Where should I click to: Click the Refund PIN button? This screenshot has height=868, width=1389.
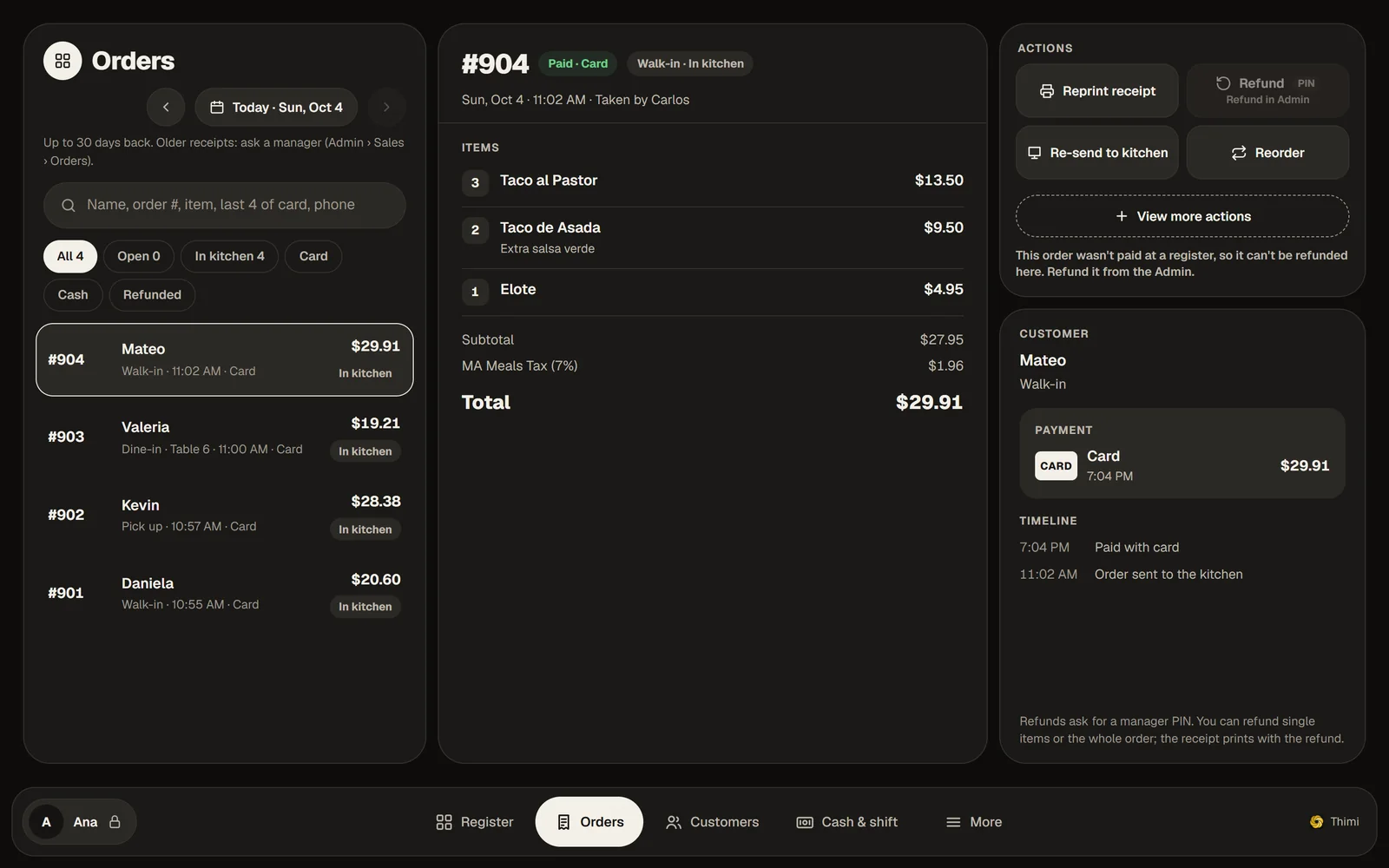(x=1267, y=90)
